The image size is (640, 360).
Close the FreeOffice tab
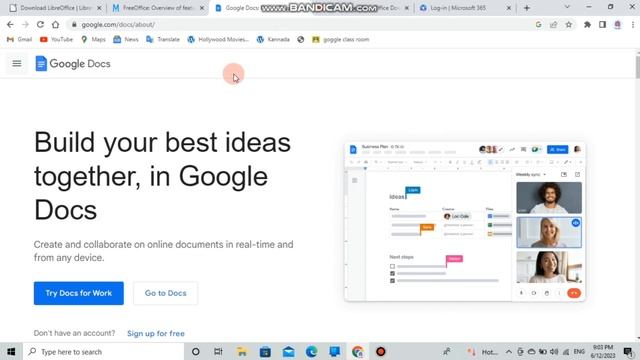pos(202,8)
